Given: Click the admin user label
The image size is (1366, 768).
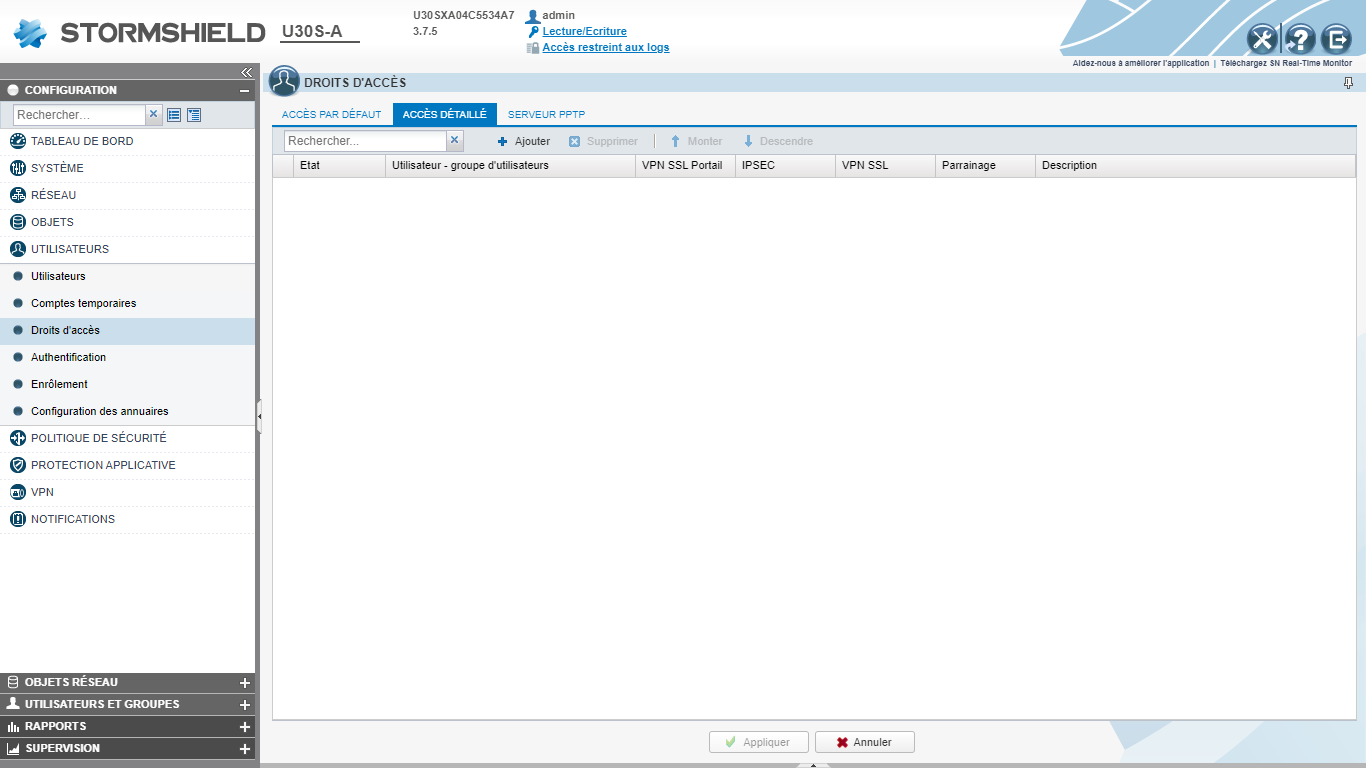Looking at the screenshot, I should click(558, 15).
